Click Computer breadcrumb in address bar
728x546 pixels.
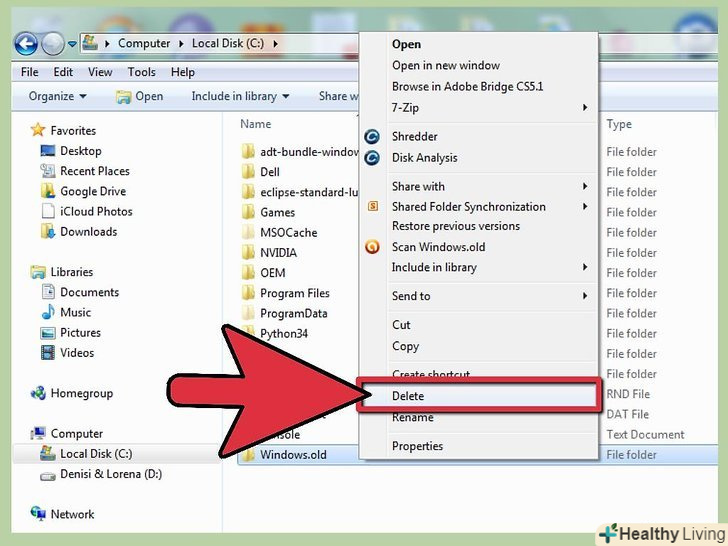pyautogui.click(x=144, y=43)
